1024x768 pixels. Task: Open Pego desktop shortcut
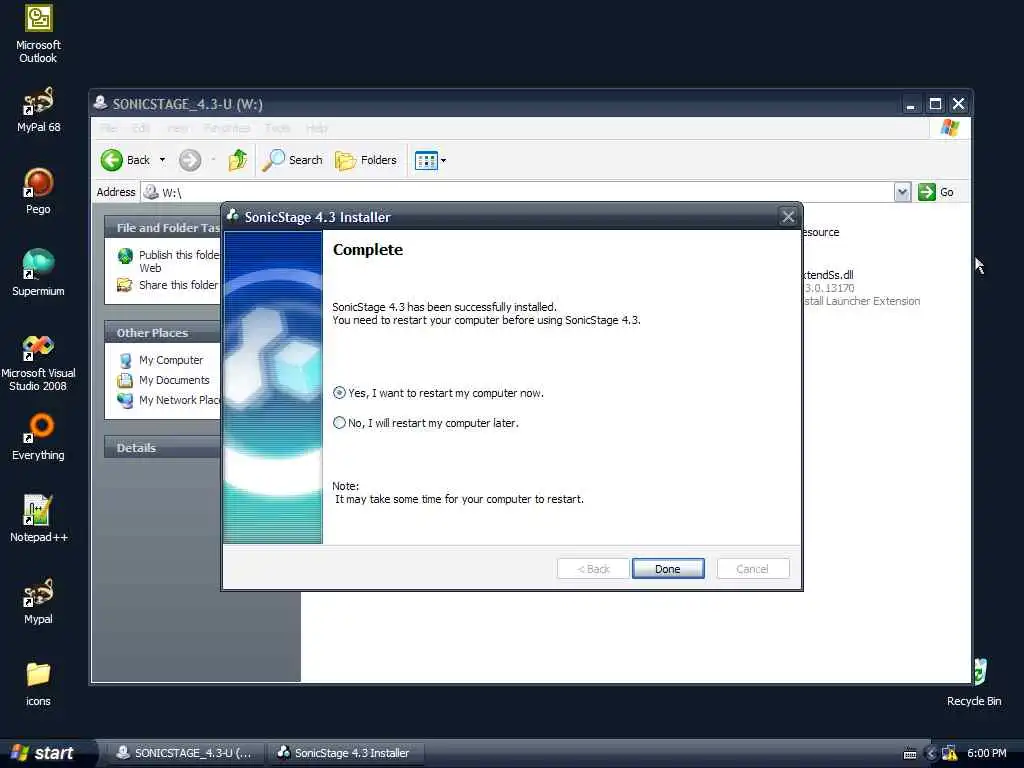pos(38,191)
